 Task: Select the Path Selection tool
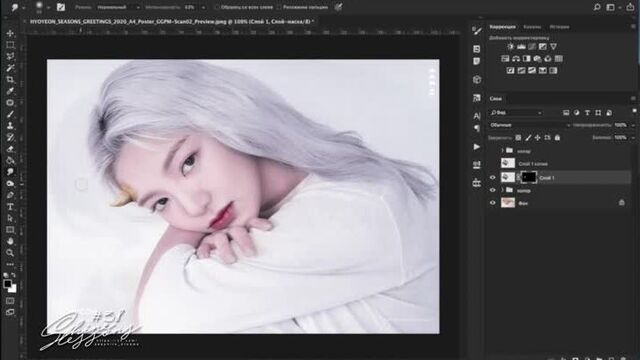pyautogui.click(x=10, y=218)
